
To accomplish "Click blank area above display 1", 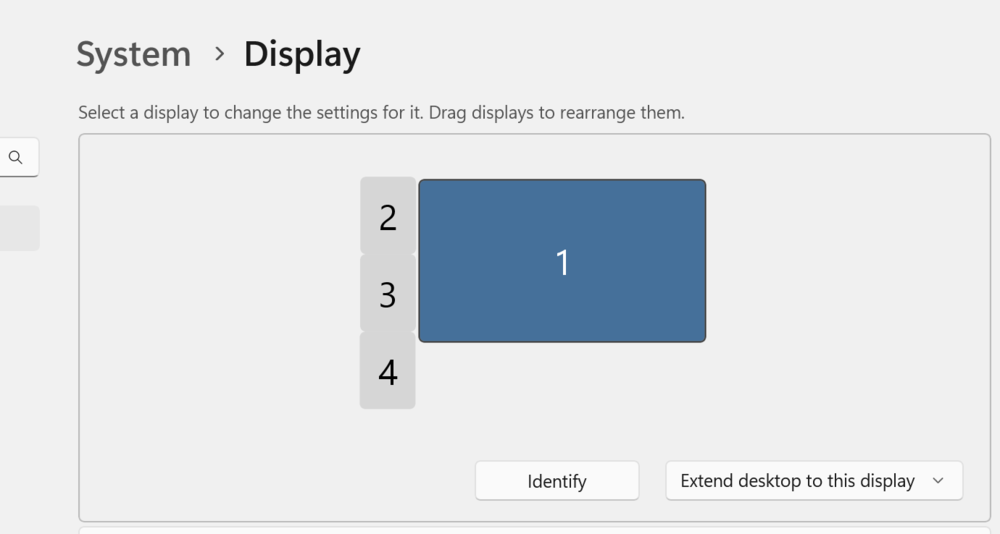I will pos(562,156).
